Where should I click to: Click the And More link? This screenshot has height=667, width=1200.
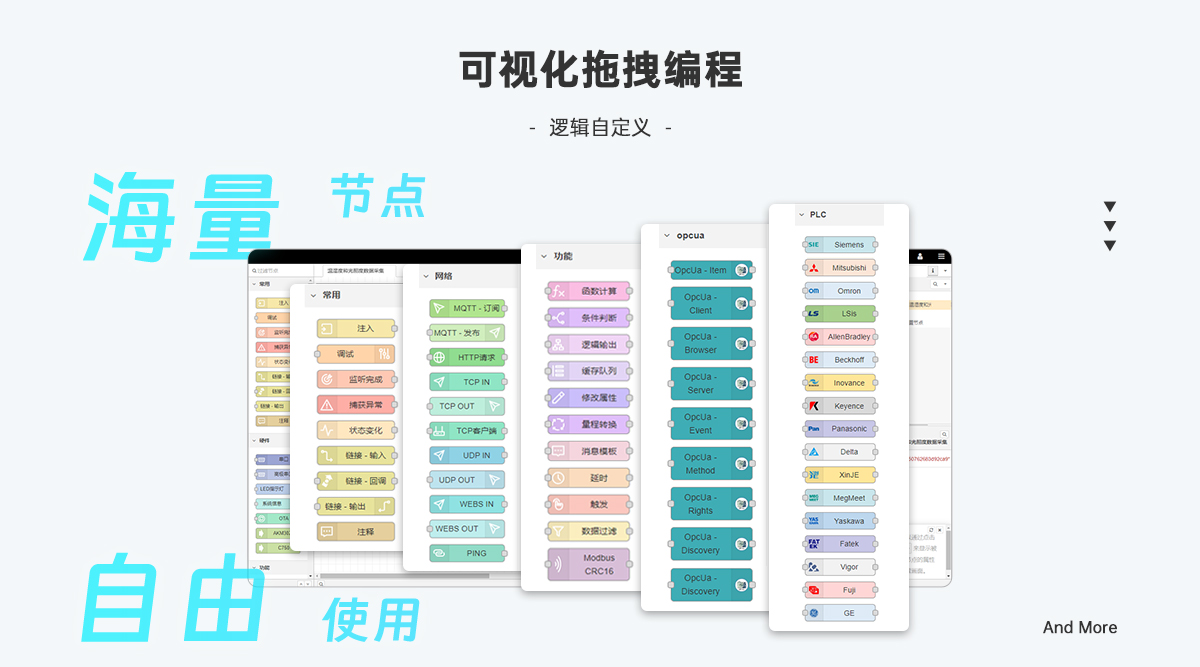click(x=1080, y=628)
